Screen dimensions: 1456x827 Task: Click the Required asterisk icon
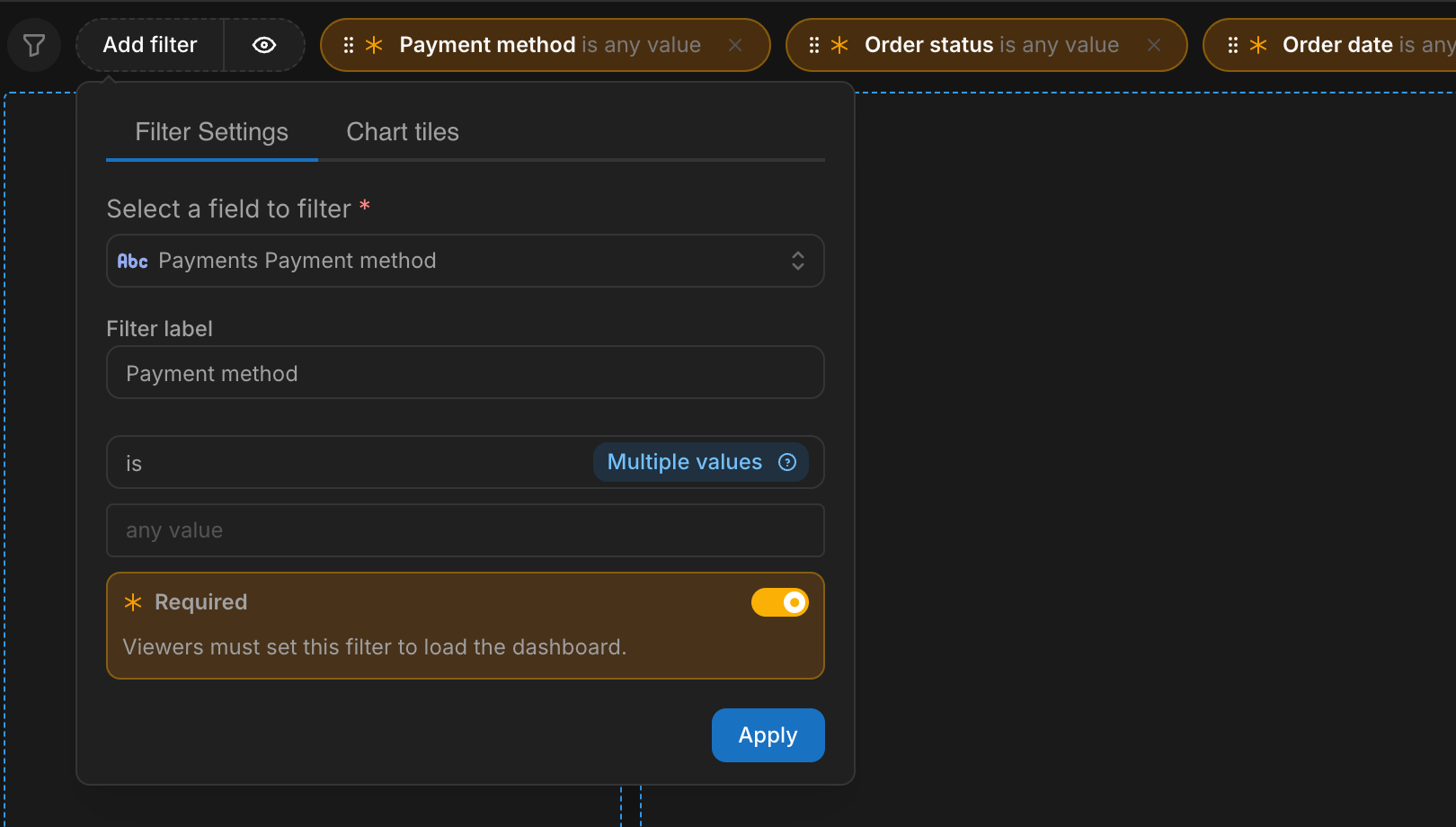(x=133, y=602)
